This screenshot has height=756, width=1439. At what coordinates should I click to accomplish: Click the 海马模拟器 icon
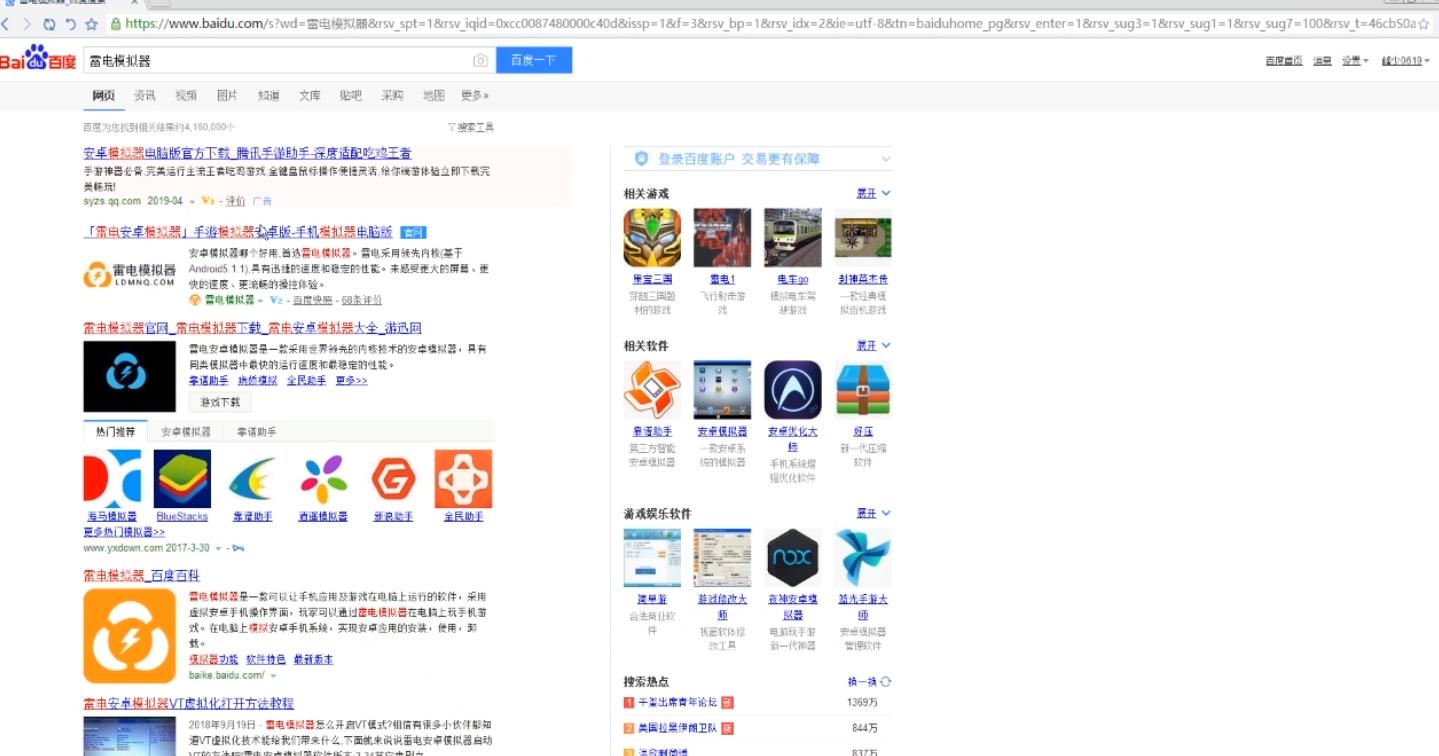pos(112,479)
